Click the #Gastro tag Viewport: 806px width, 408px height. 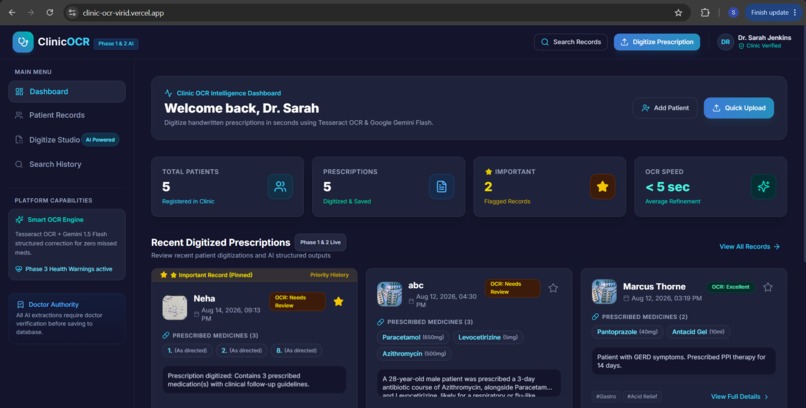coord(606,397)
